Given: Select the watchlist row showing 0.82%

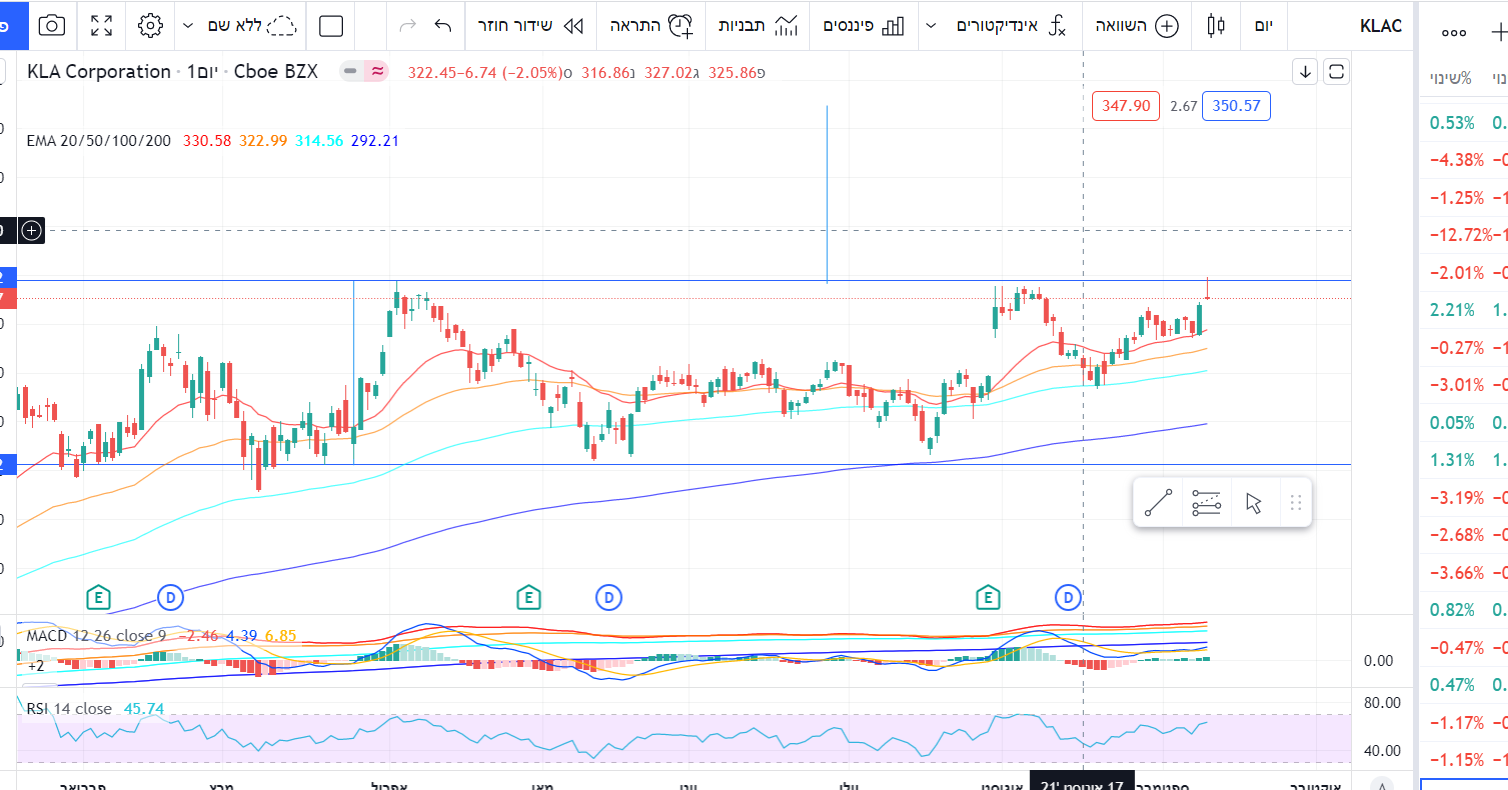Looking at the screenshot, I should 1464,610.
